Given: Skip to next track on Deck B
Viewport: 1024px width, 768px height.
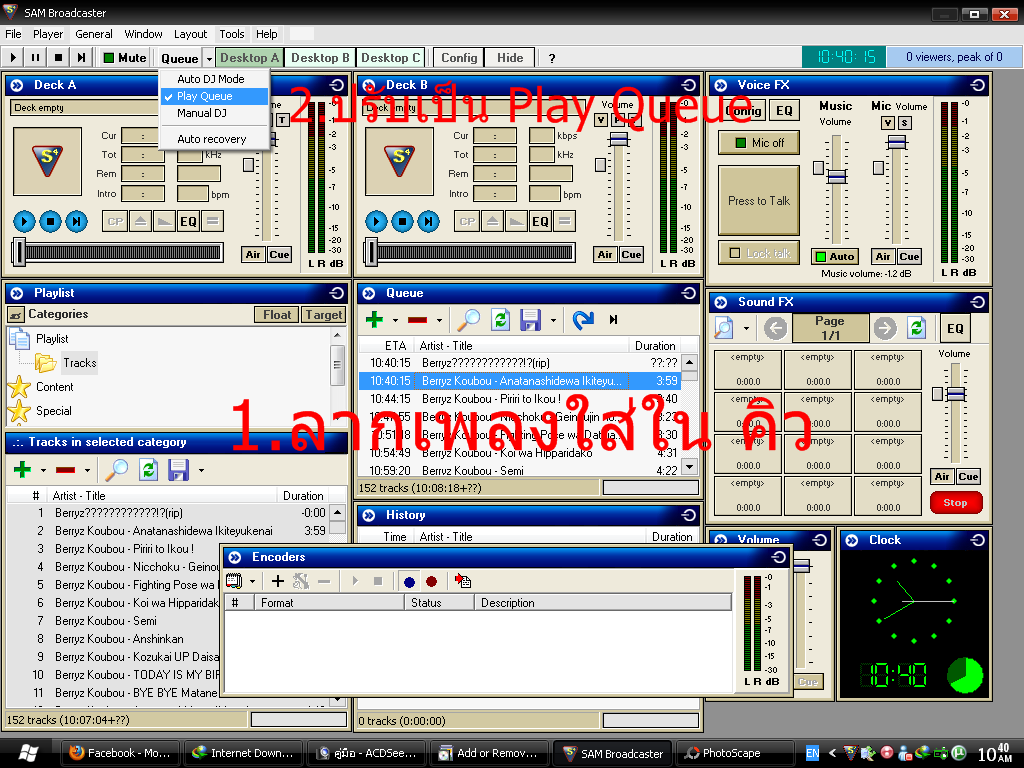Looking at the screenshot, I should [x=428, y=221].
